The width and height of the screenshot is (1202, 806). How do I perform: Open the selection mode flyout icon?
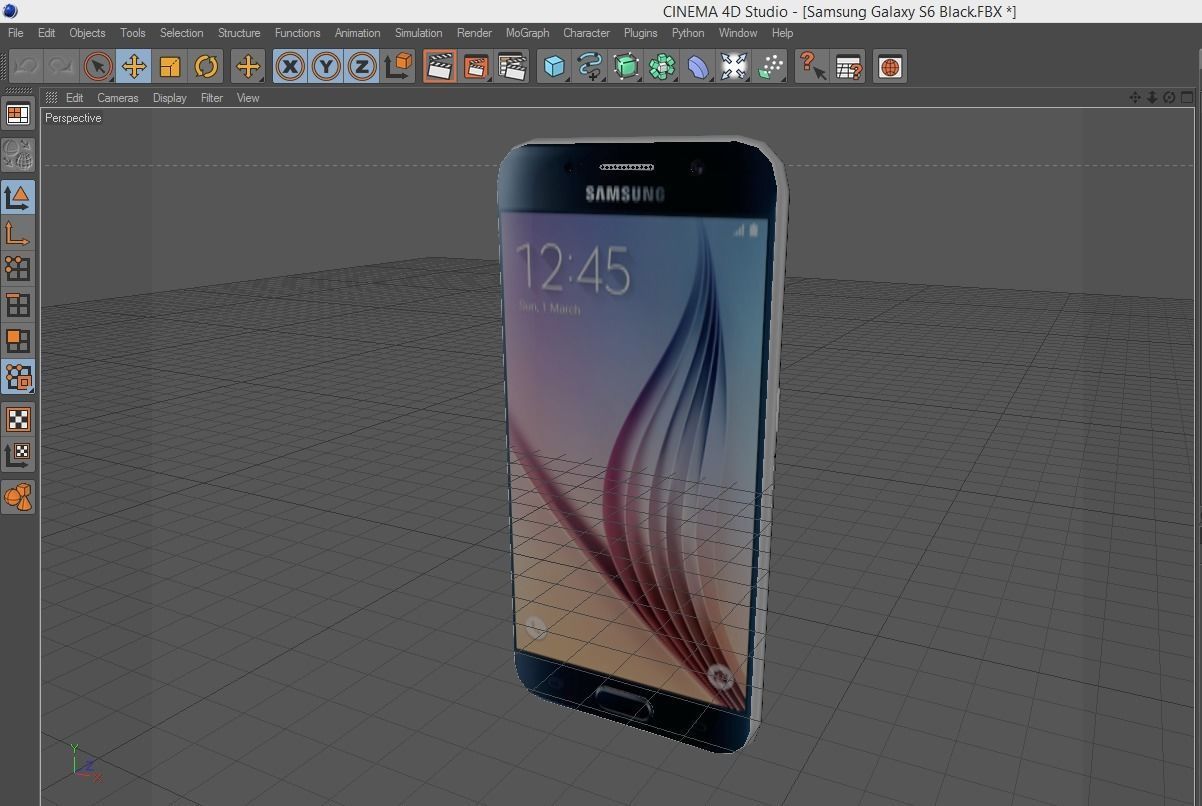point(18,377)
